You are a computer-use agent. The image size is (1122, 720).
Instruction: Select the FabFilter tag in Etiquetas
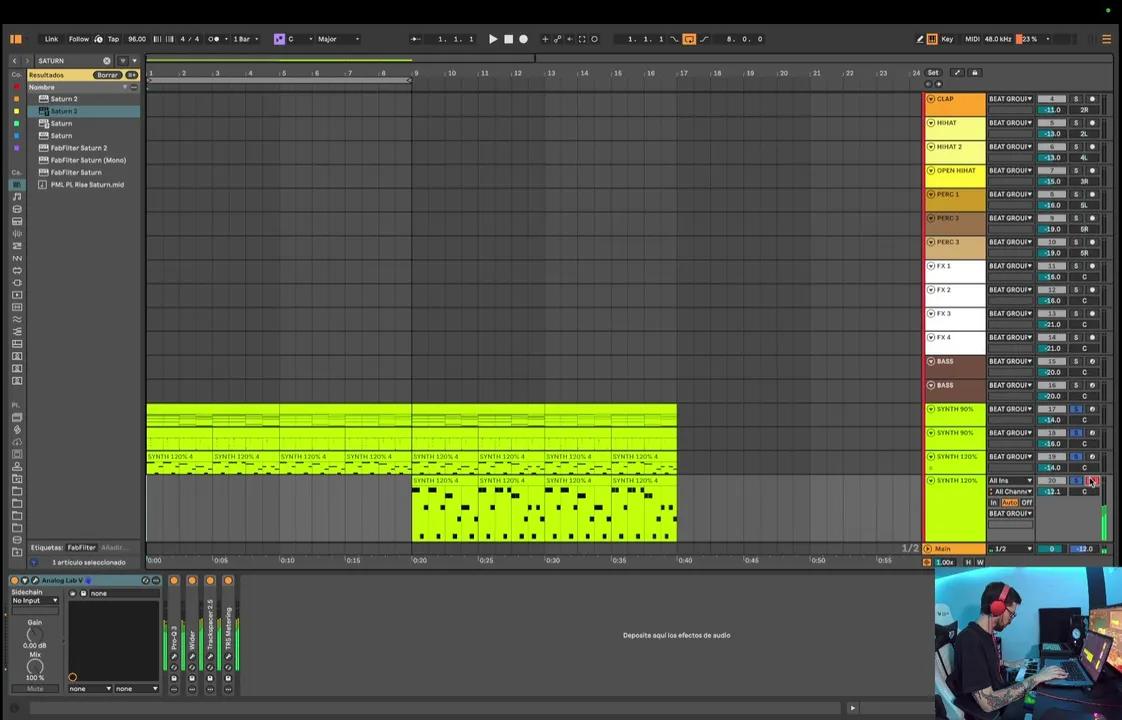pos(81,548)
